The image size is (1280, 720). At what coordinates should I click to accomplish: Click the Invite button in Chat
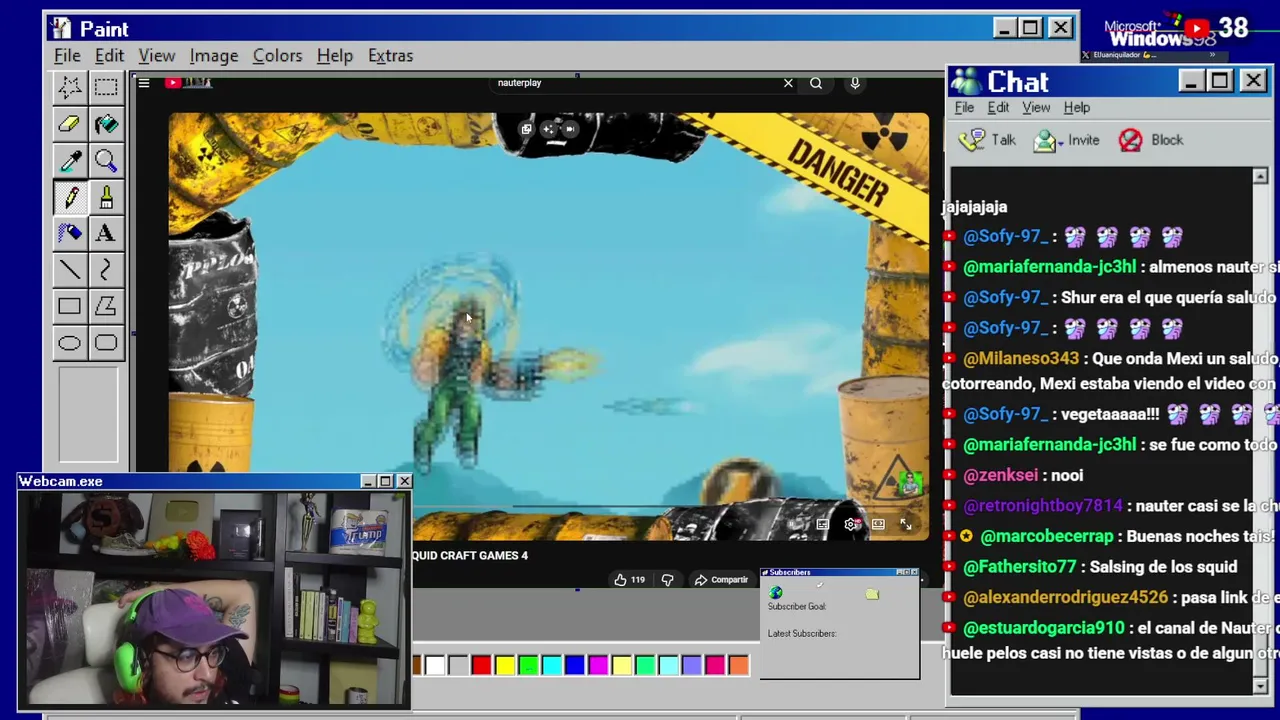pos(1066,140)
